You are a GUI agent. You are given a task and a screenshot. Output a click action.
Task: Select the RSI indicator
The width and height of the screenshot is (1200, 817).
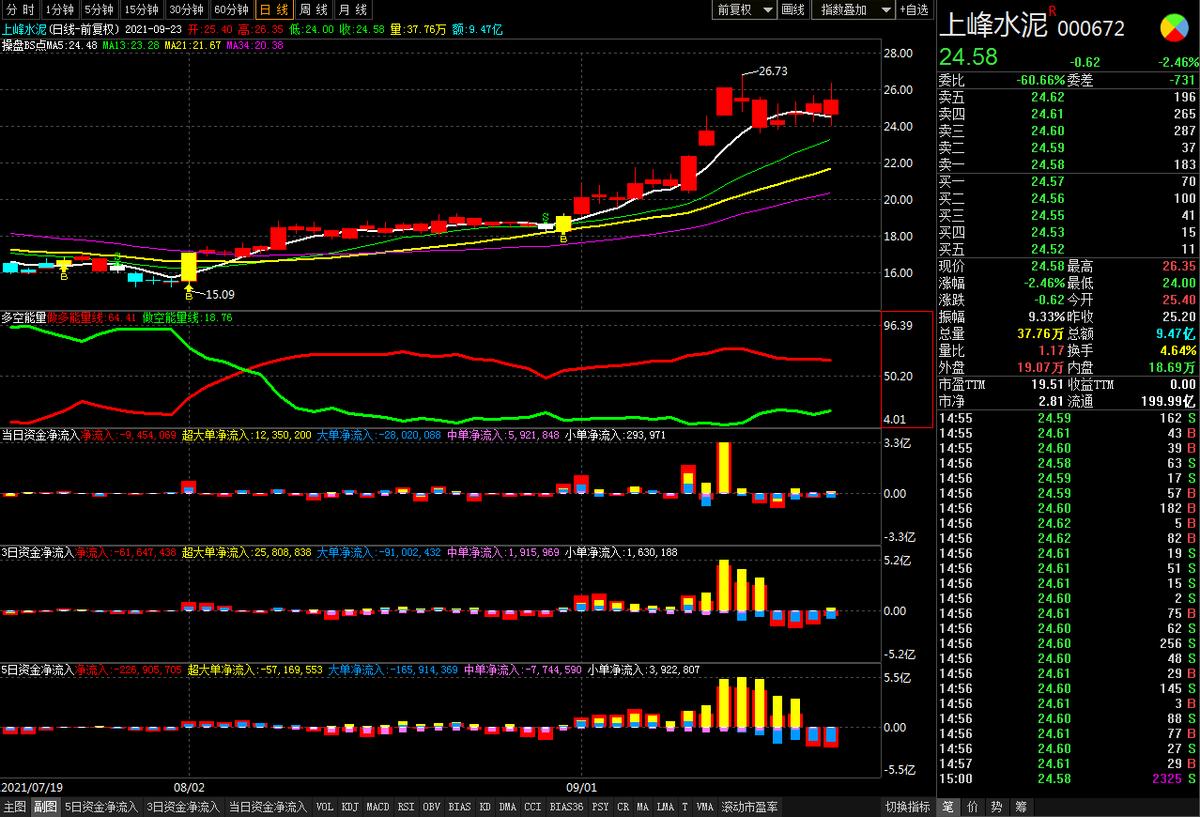(x=406, y=807)
